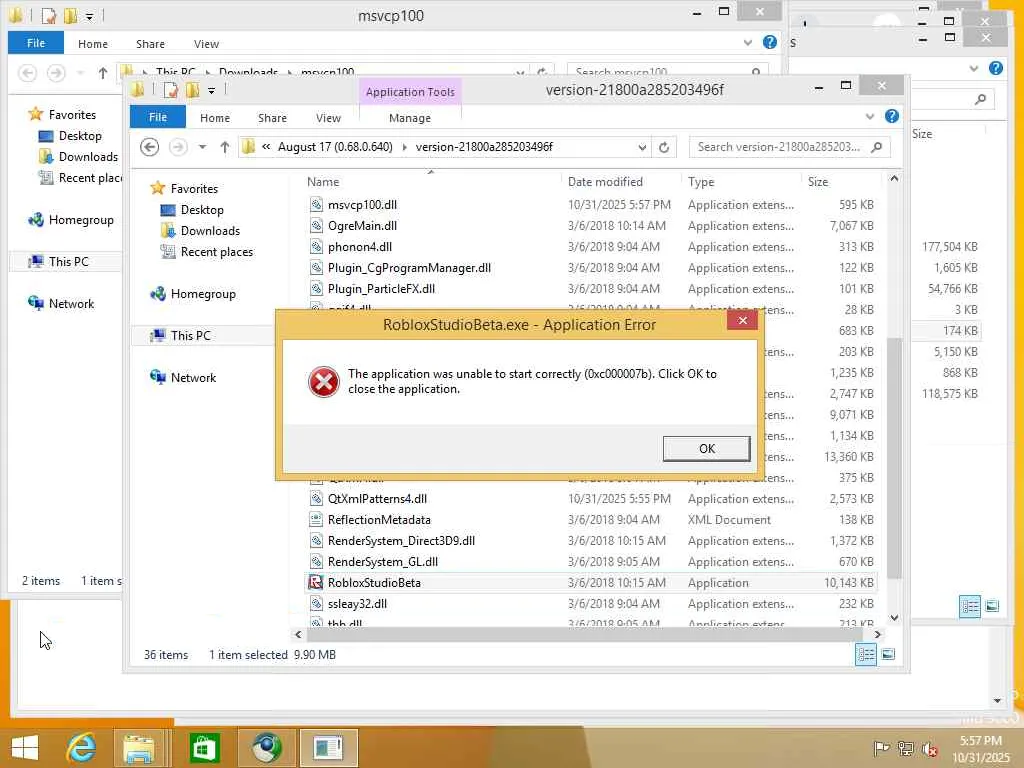Sort by Date modified column header
1024x768 pixels.
[605, 182]
